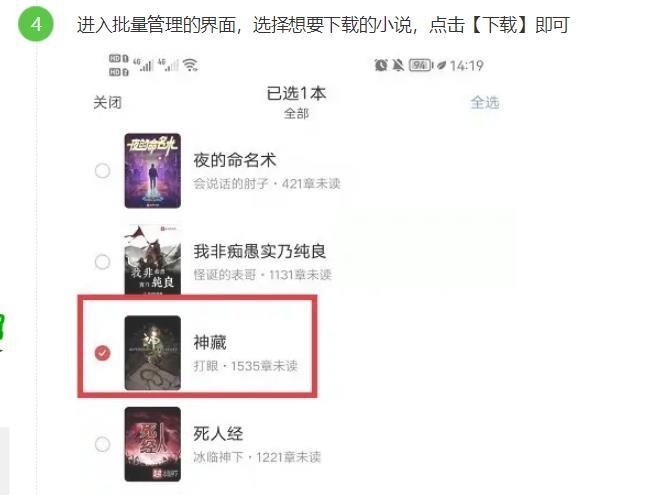658x495 pixels.
Task: Open the 全部 category filter under title
Action: [296, 114]
